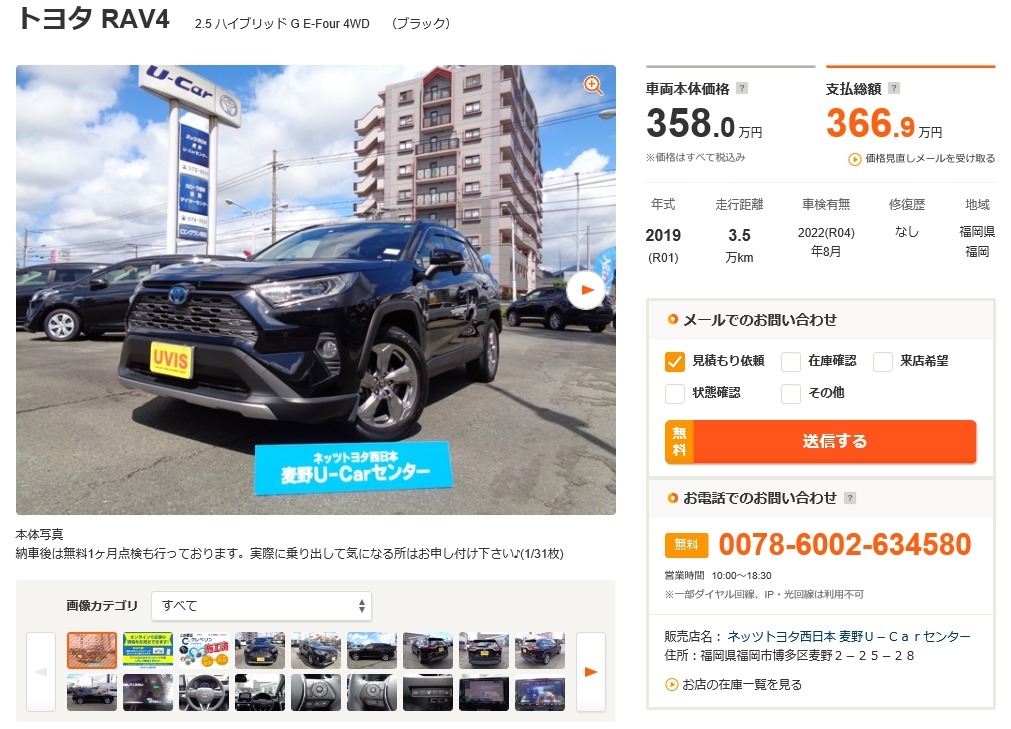Click help icon beside 車両本体価格
The width and height of the screenshot is (1011, 729).
[742, 88]
